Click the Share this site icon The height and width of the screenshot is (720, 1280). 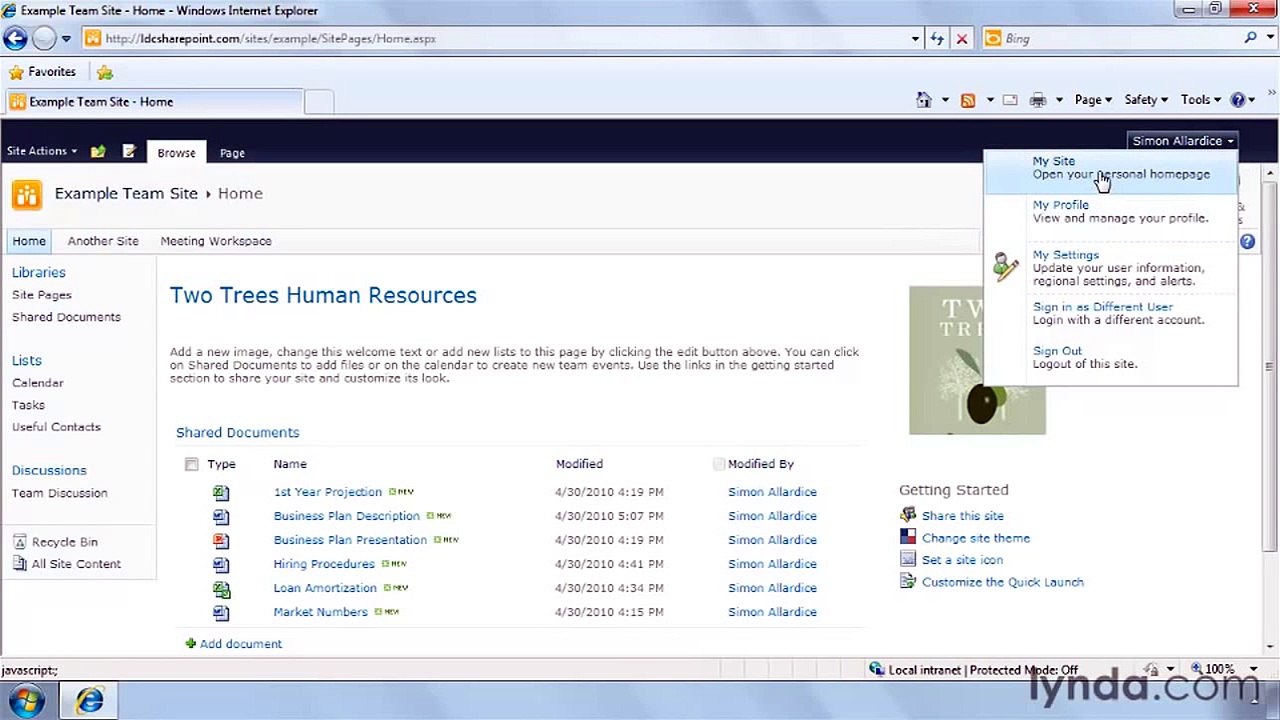pos(908,515)
